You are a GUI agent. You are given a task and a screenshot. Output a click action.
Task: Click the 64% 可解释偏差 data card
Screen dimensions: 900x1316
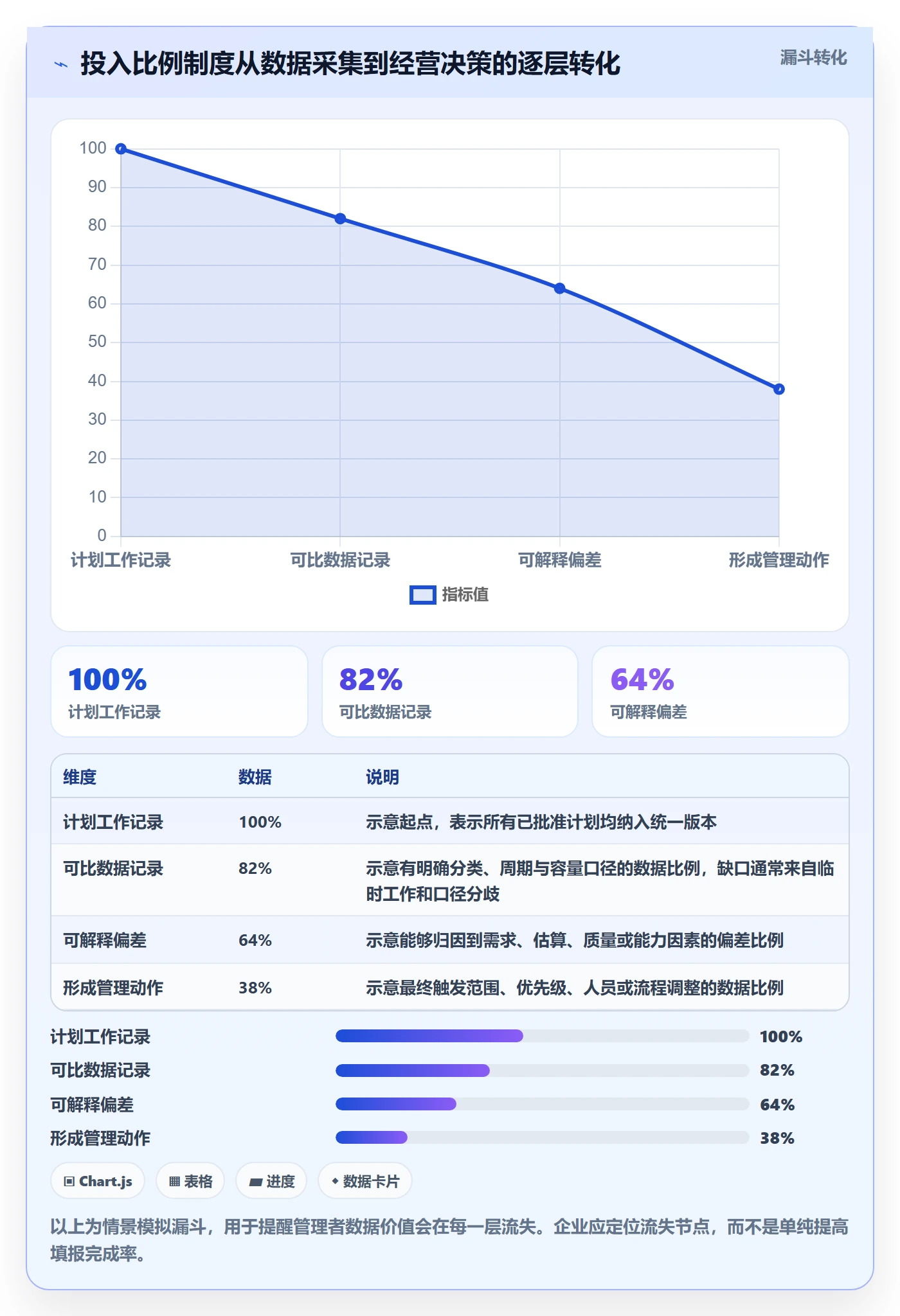click(721, 691)
